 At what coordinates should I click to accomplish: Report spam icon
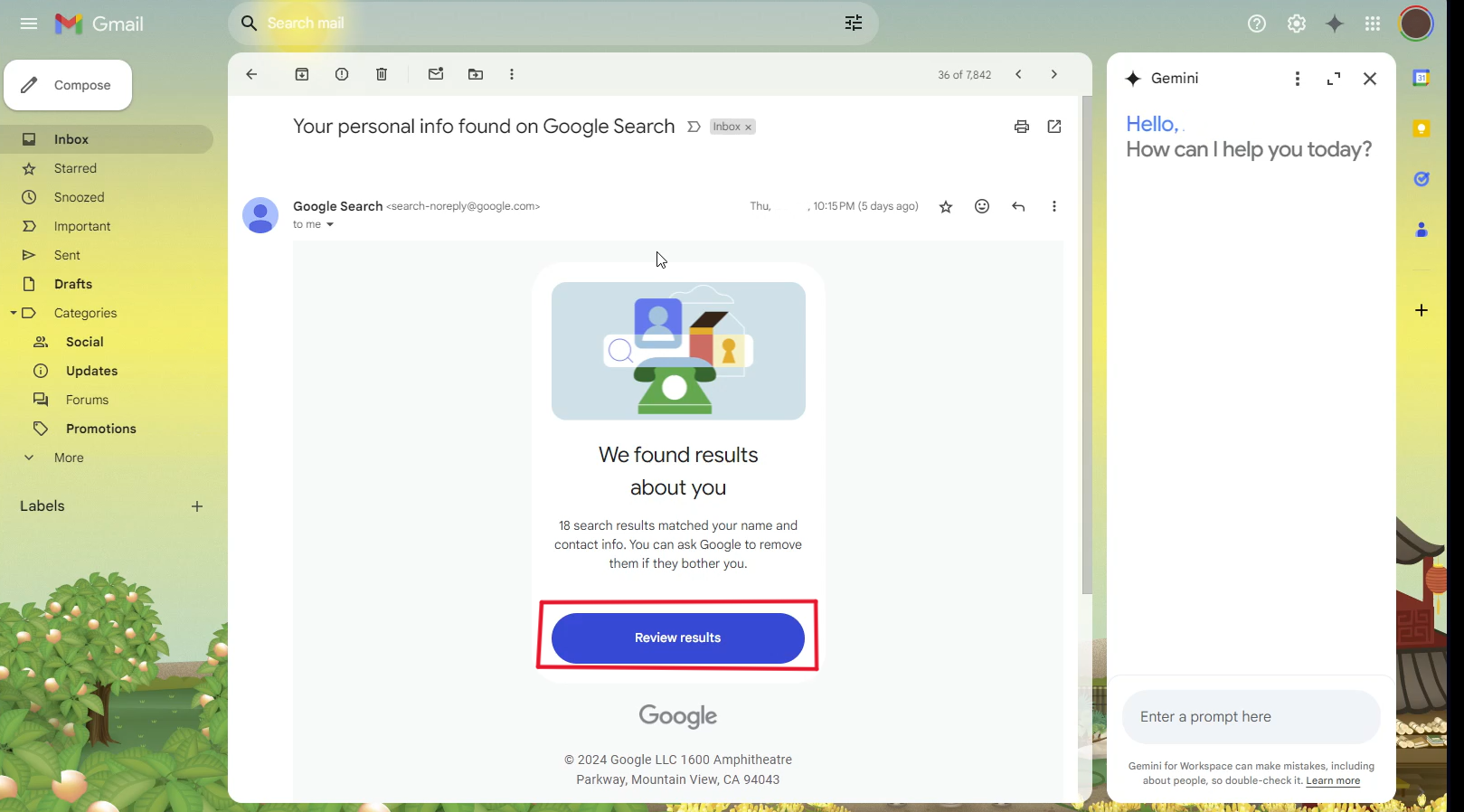click(x=342, y=74)
